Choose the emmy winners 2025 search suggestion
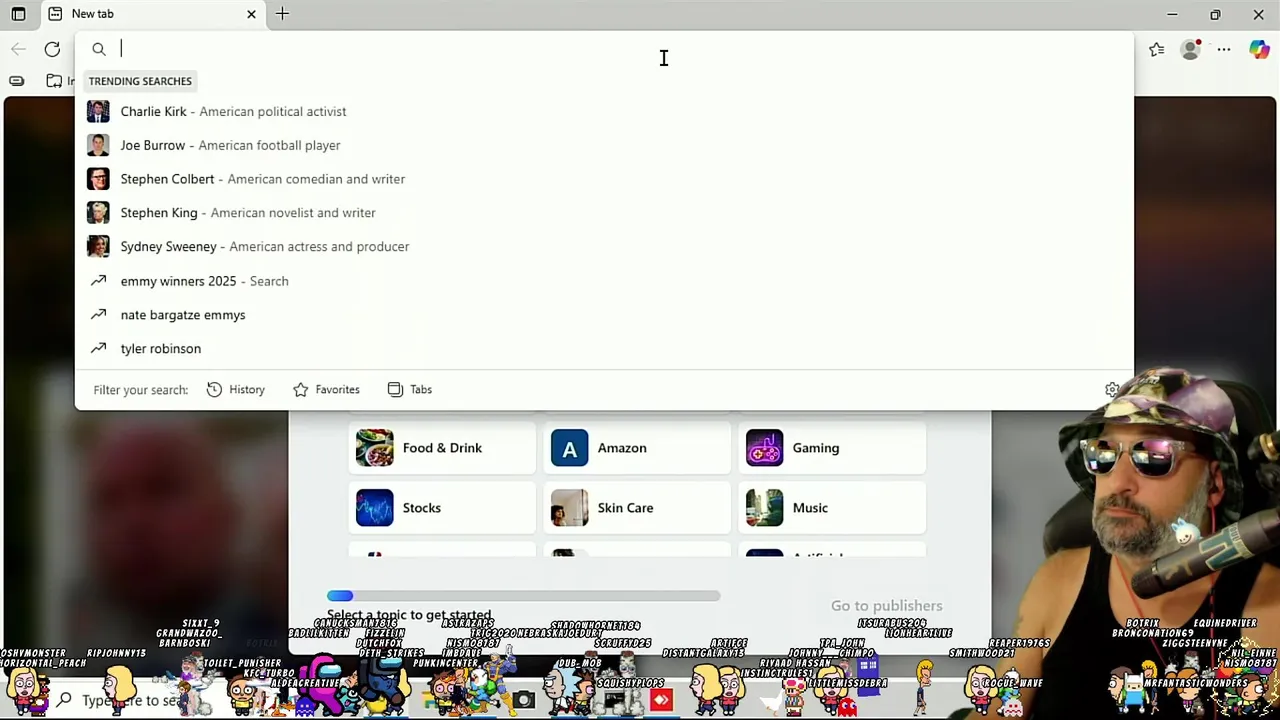 [604, 281]
